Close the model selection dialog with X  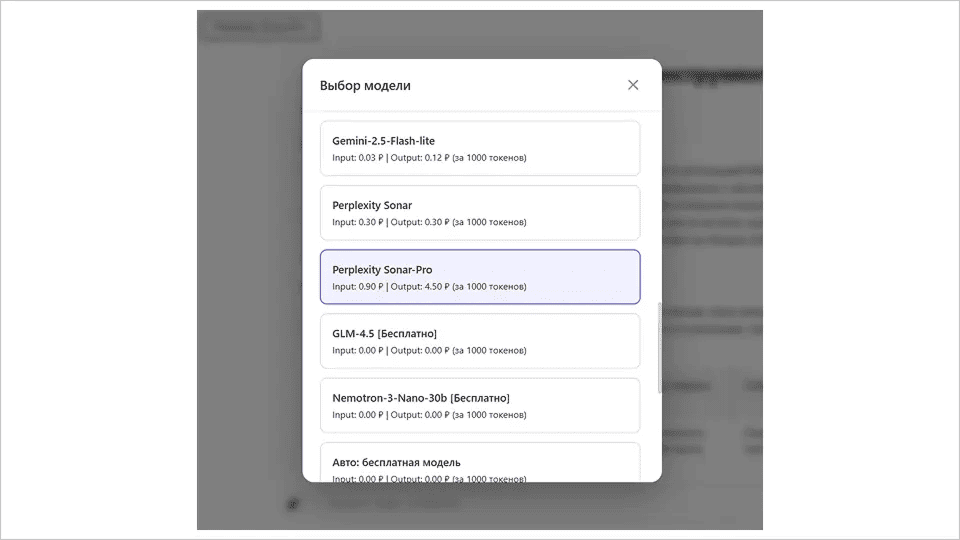click(x=633, y=85)
